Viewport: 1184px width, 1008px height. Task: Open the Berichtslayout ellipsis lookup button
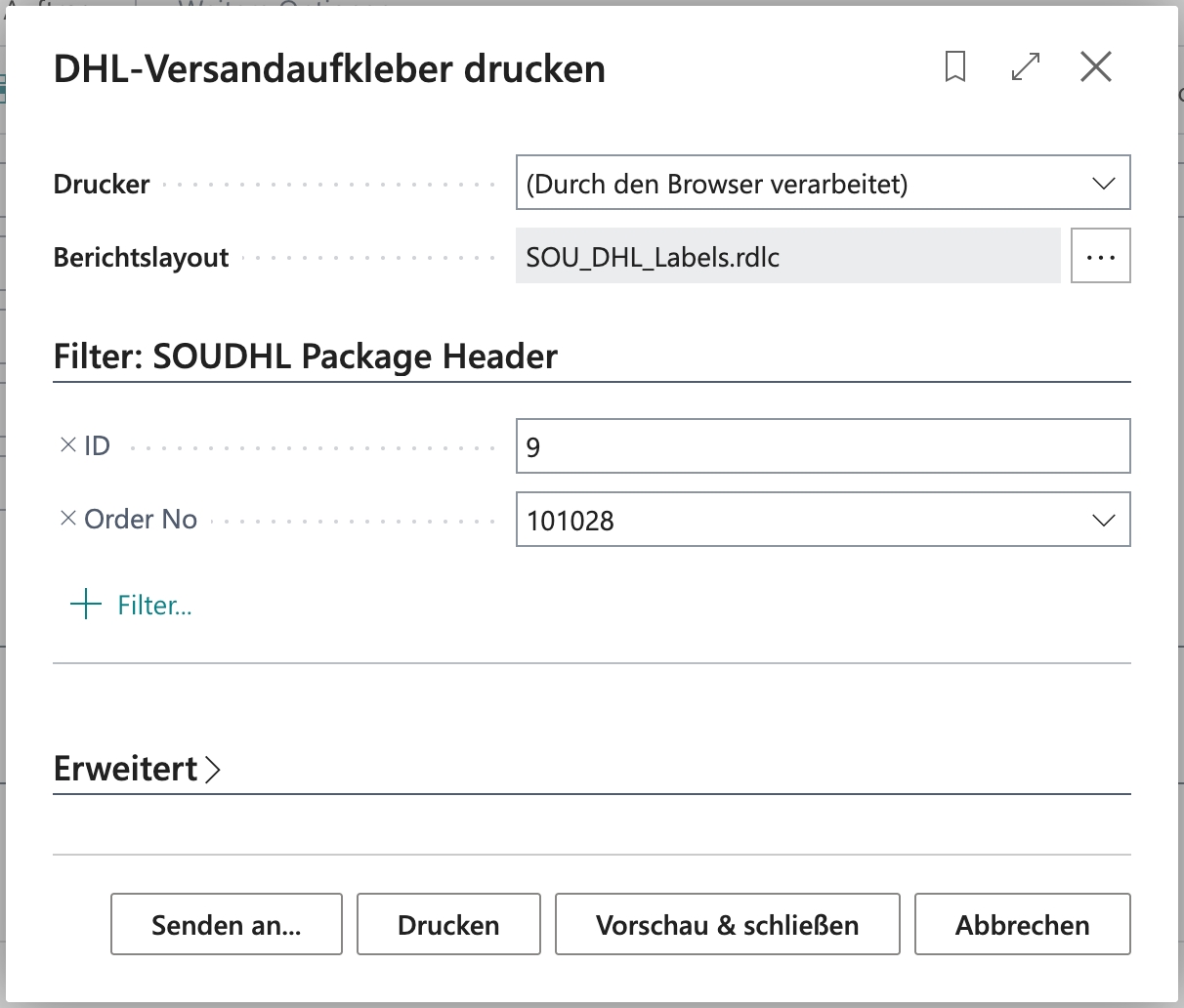point(1100,257)
